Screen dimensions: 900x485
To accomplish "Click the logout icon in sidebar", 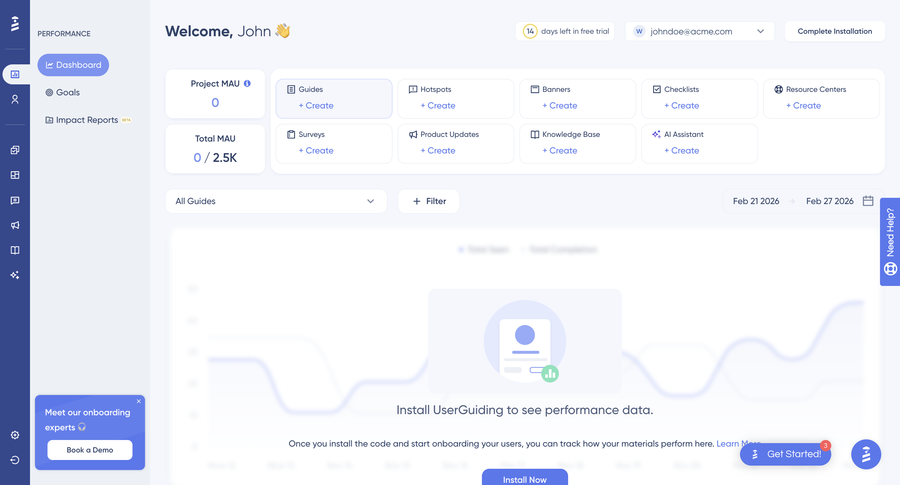I will (x=15, y=460).
